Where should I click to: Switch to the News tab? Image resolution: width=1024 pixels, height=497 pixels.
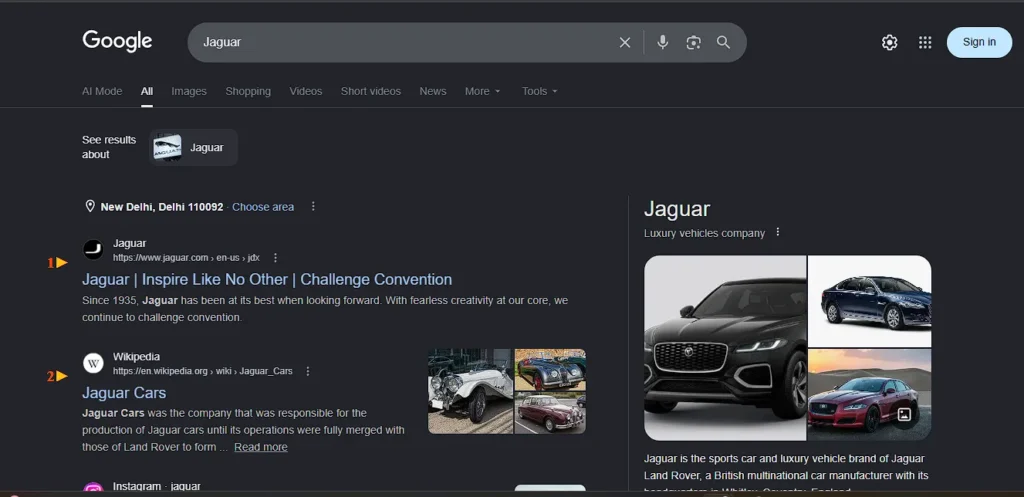tap(433, 91)
